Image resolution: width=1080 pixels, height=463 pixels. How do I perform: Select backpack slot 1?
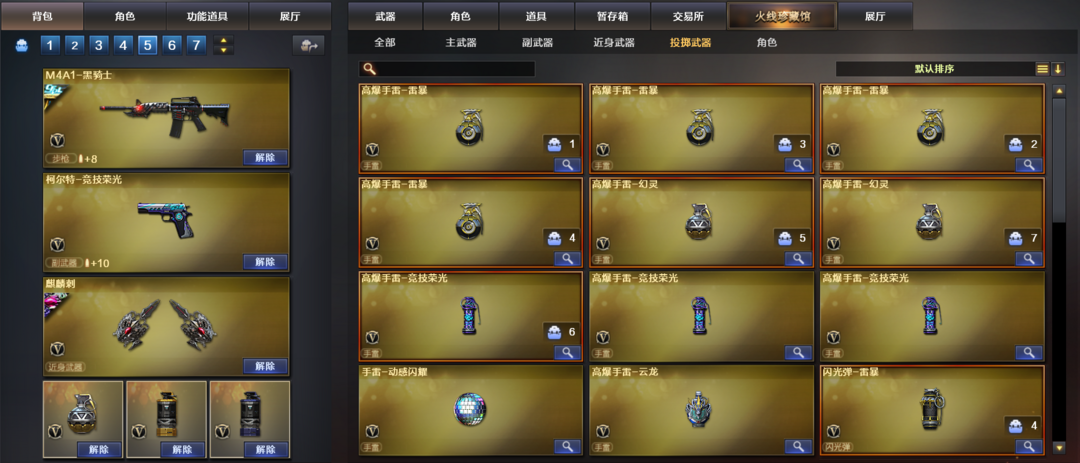pyautogui.click(x=50, y=45)
